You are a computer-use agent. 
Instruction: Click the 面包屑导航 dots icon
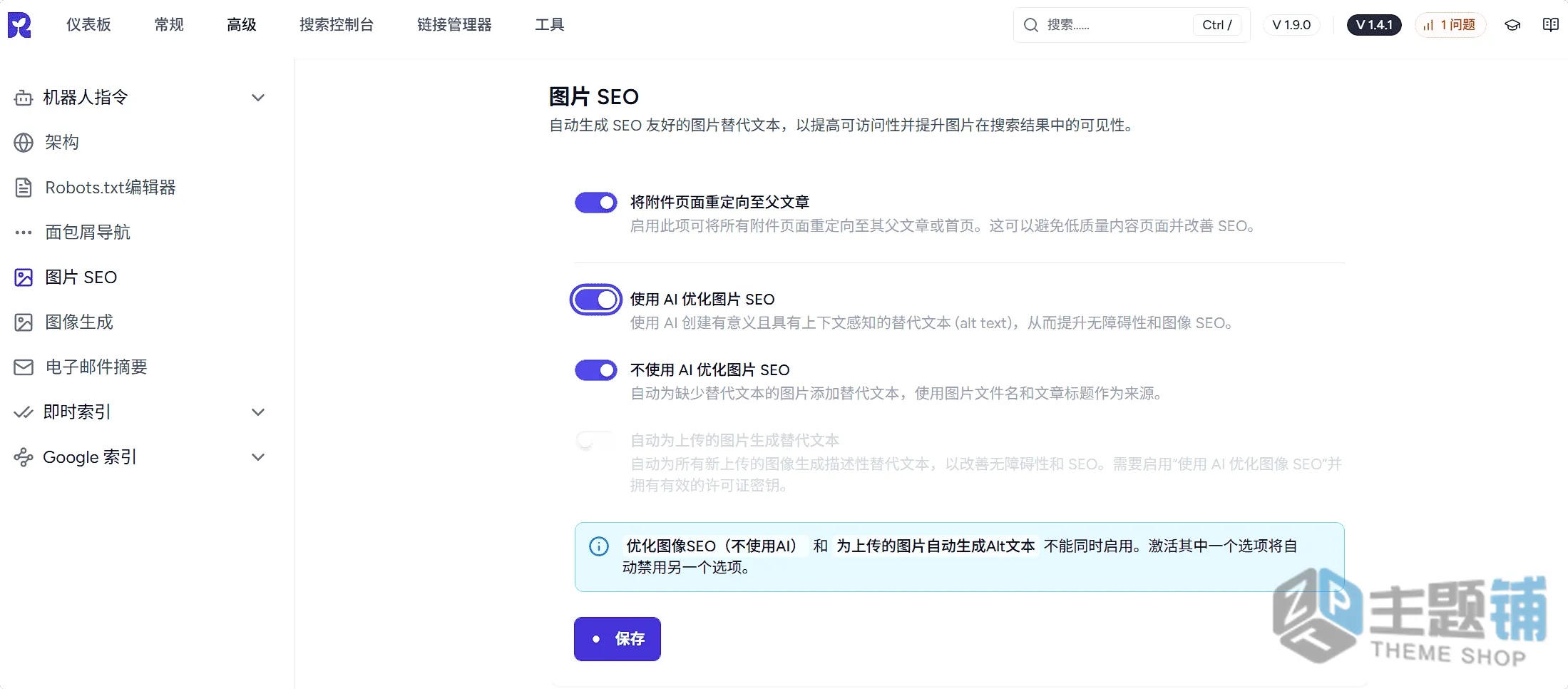[x=24, y=233]
